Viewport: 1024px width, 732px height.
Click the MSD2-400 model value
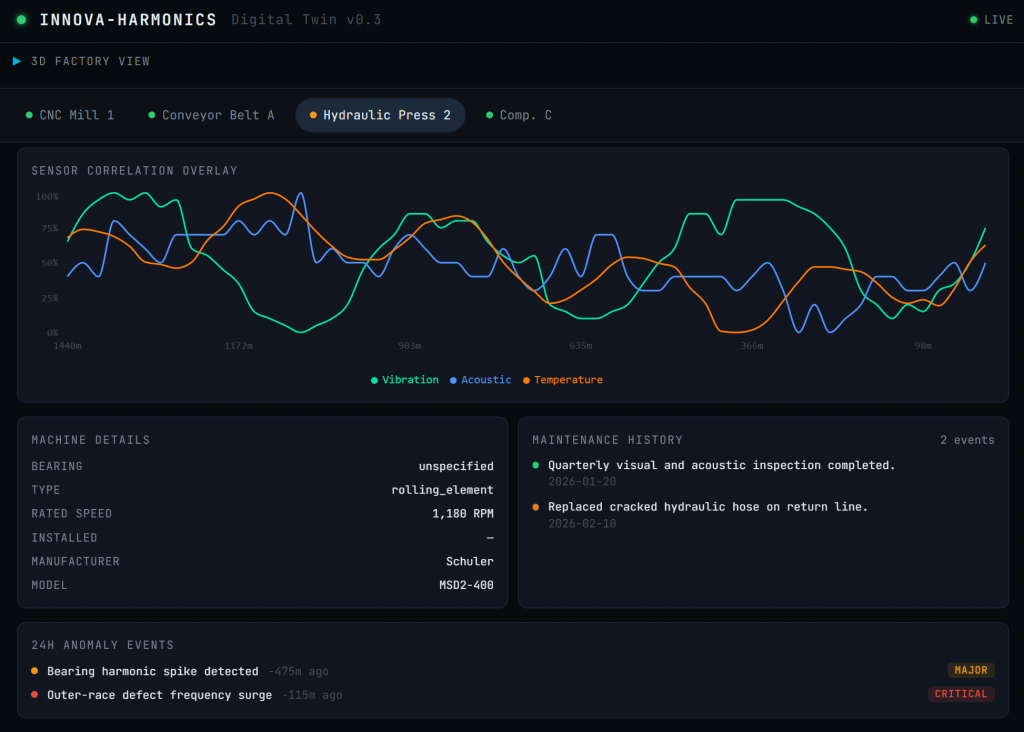466,585
